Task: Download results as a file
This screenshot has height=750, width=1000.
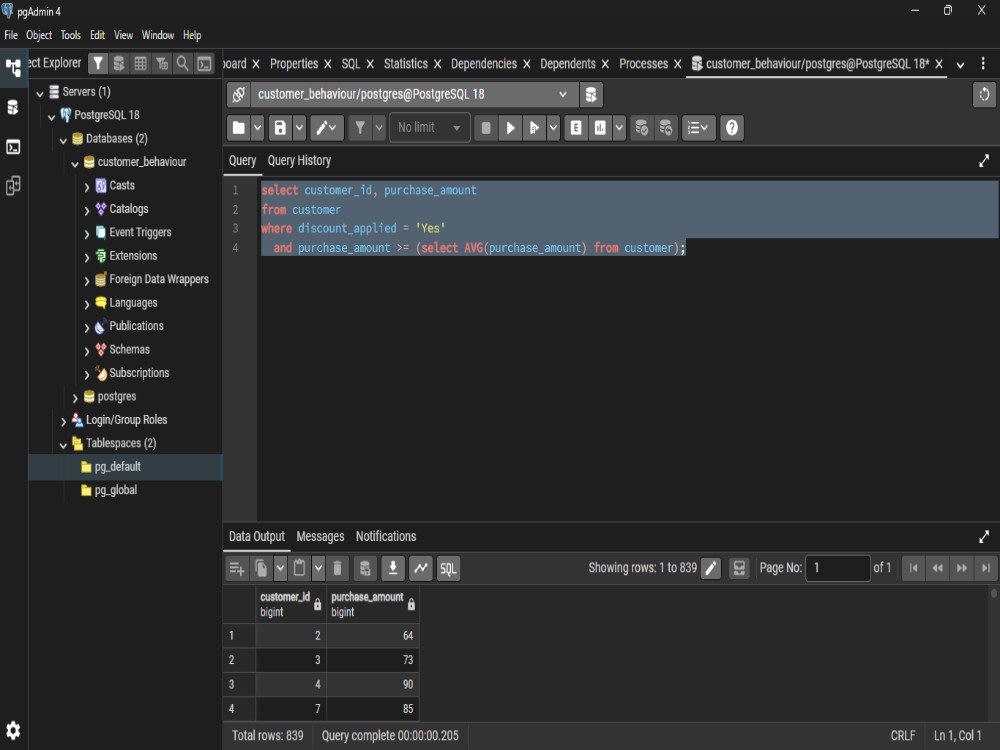Action: [x=393, y=568]
